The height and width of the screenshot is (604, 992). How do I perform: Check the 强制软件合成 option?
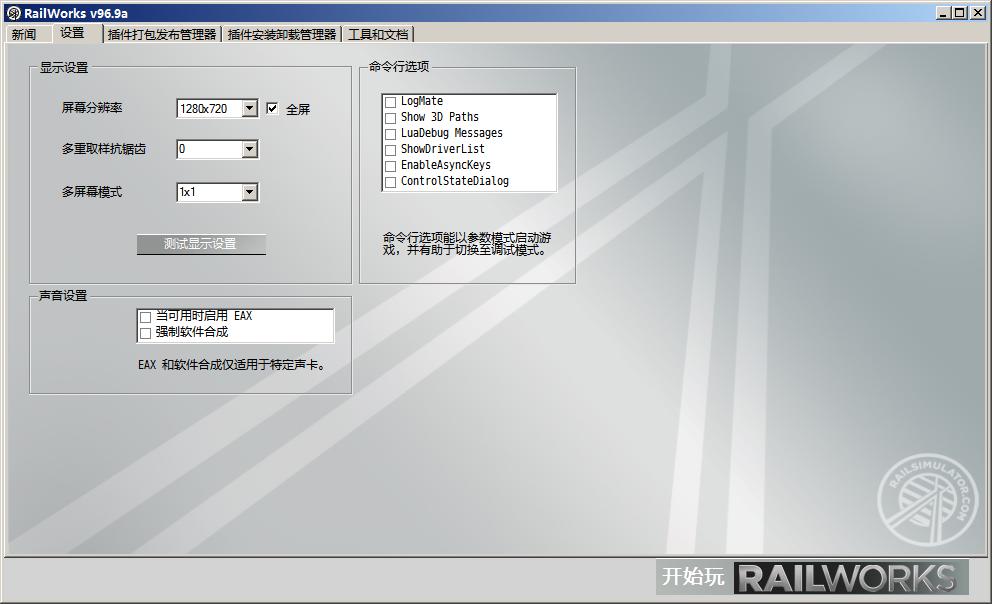click(146, 333)
